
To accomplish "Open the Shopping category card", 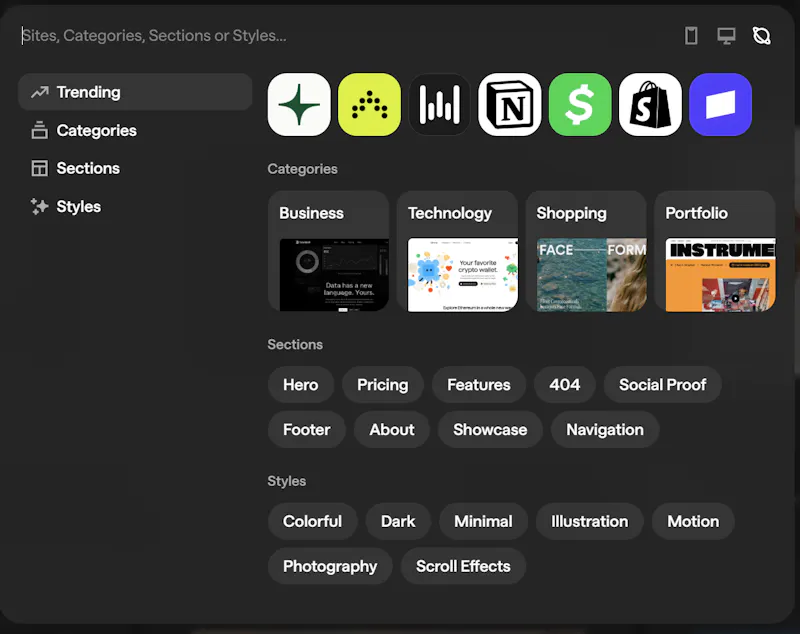I will point(586,251).
